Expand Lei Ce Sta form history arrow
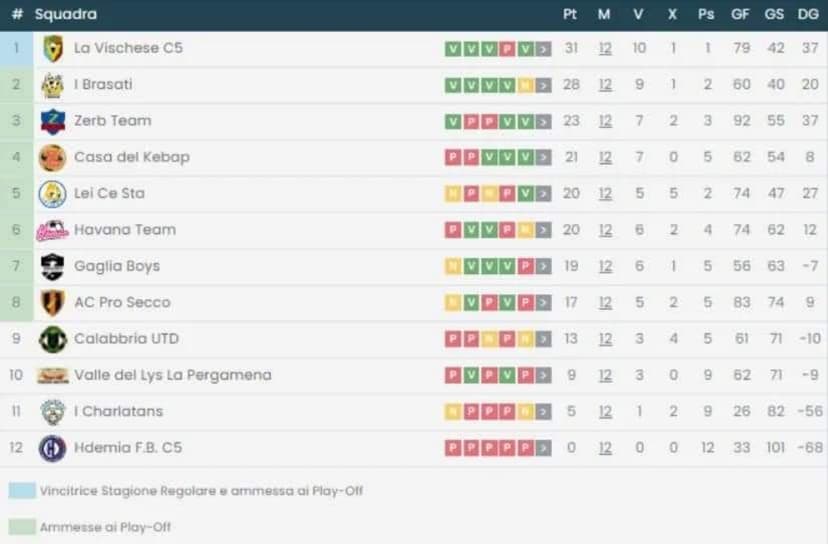Viewport: 828px width, 544px height. tap(544, 194)
